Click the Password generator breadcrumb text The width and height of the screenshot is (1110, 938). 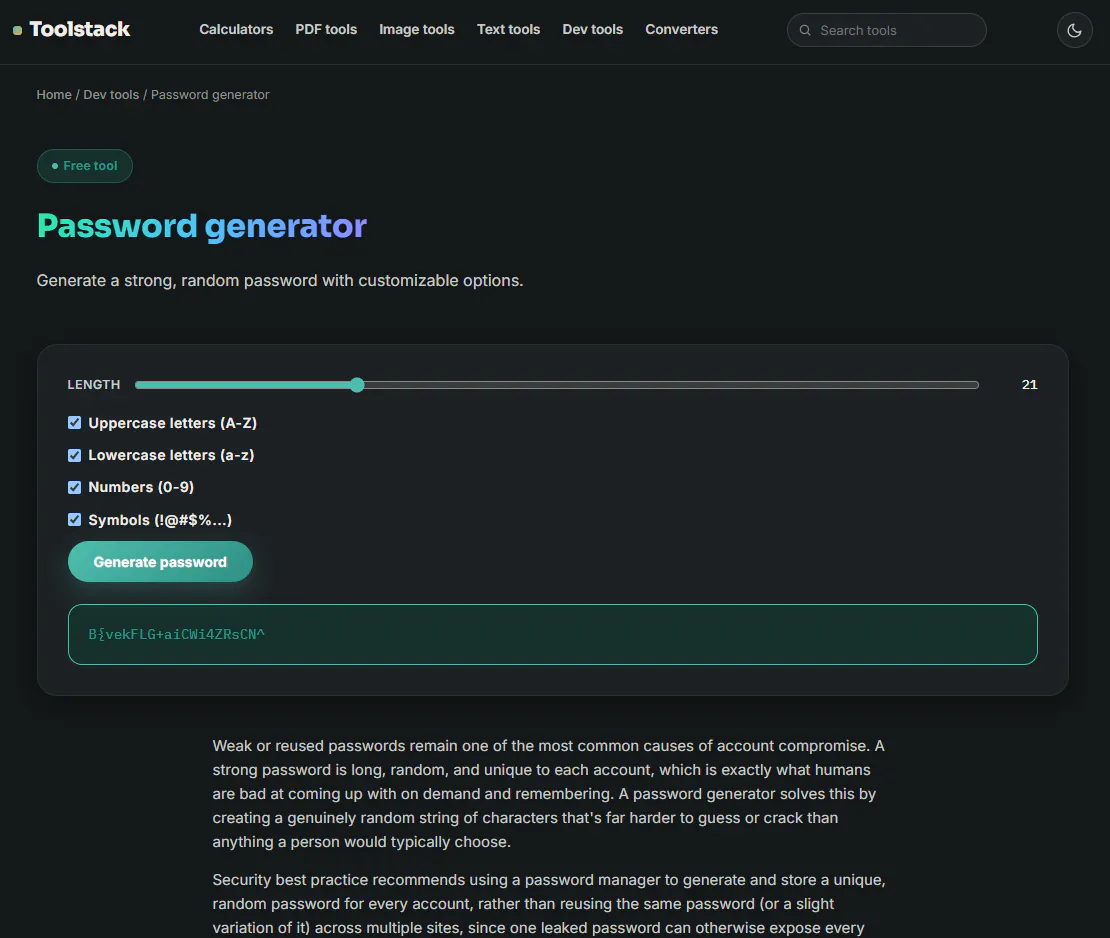[x=210, y=95]
